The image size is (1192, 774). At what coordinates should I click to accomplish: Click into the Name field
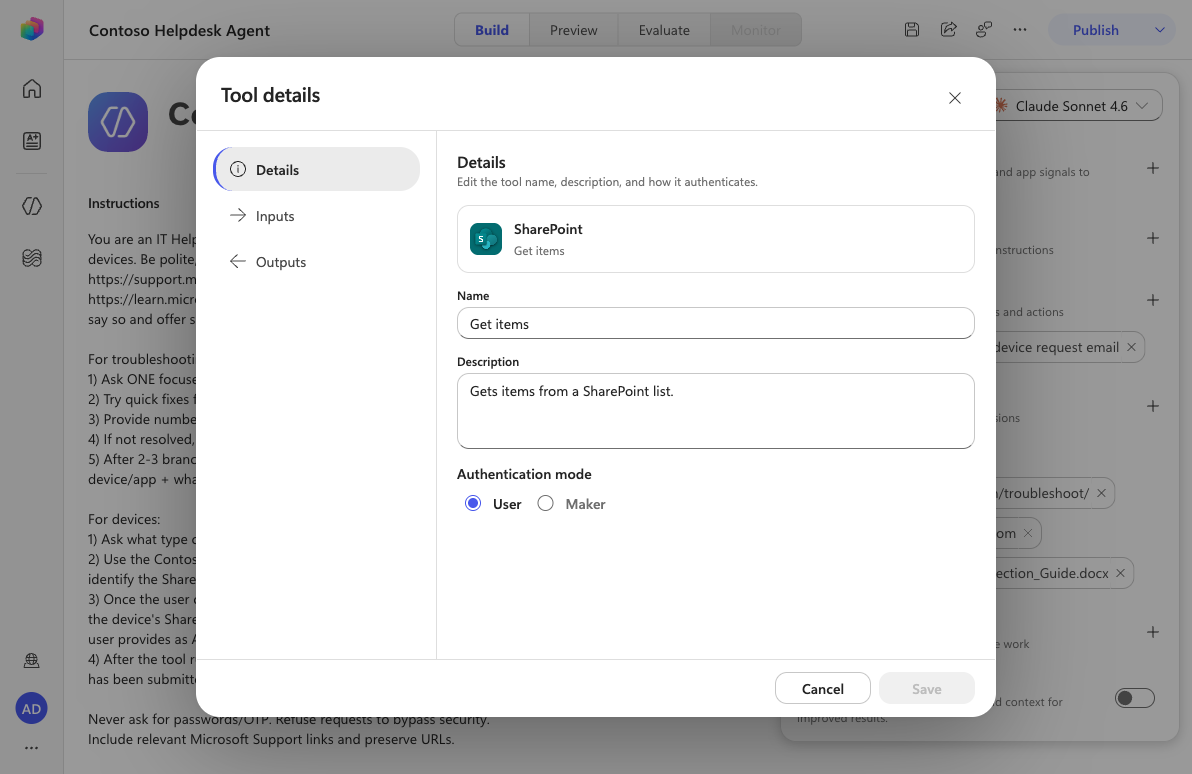[x=715, y=323]
